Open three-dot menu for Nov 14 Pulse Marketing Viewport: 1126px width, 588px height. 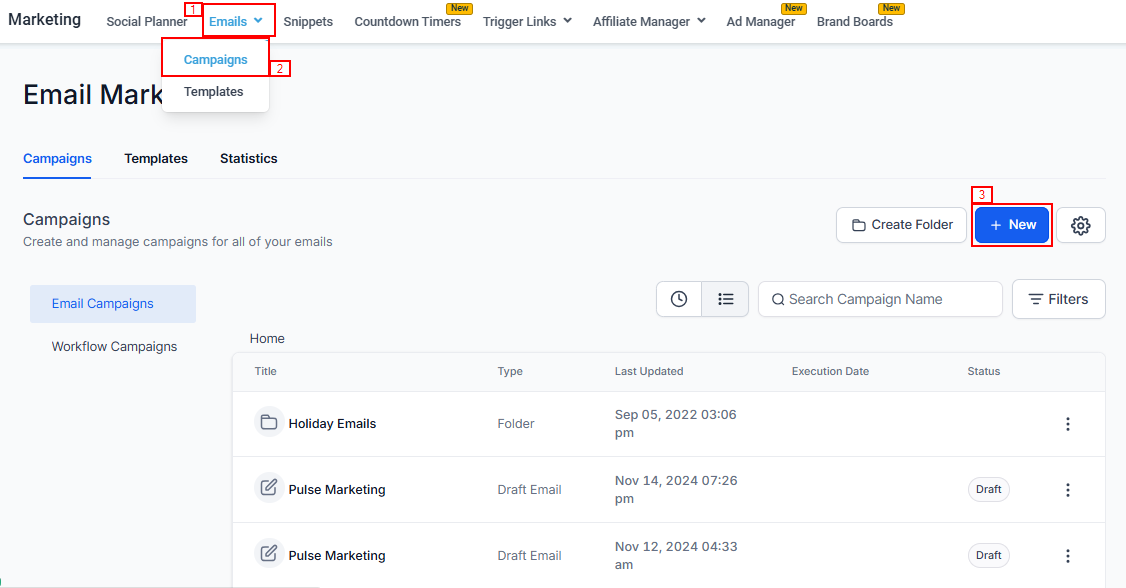click(1067, 490)
